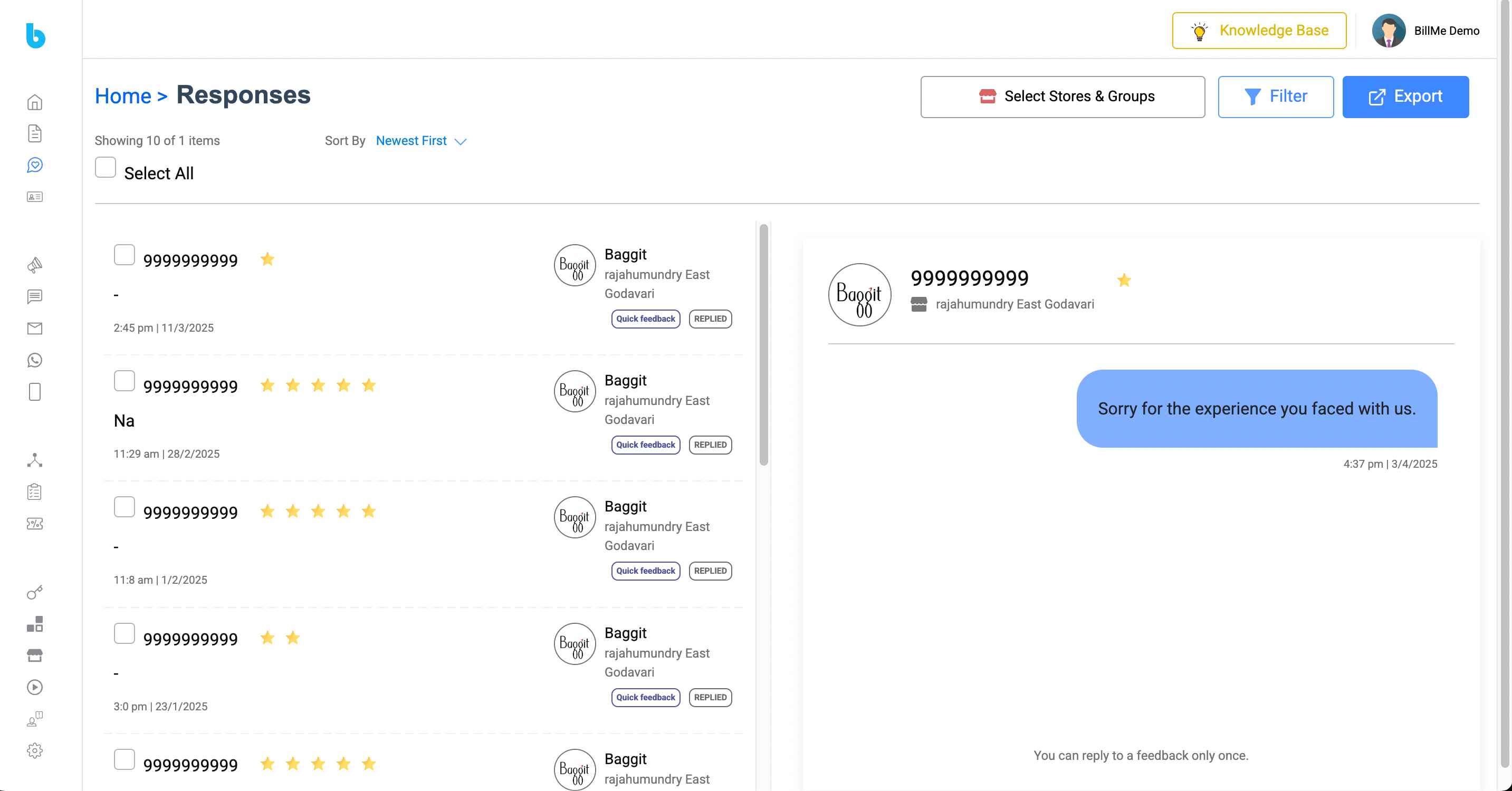
Task: Click the settings gear sidebar icon
Action: click(x=35, y=750)
